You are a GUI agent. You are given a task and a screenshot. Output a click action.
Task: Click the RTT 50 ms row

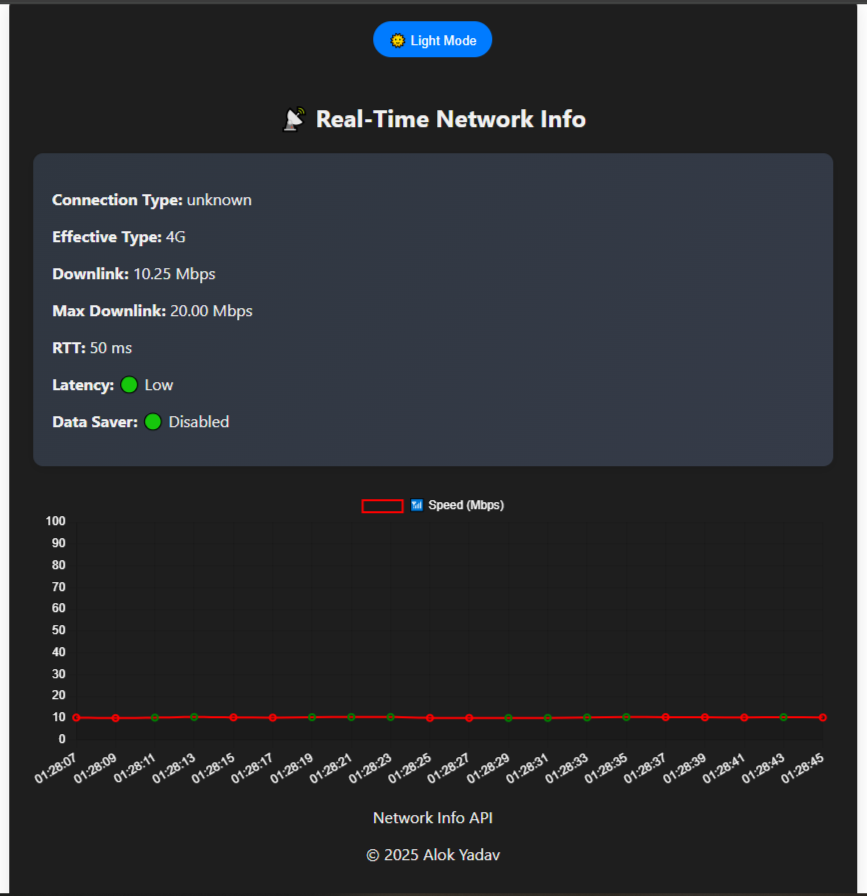92,348
